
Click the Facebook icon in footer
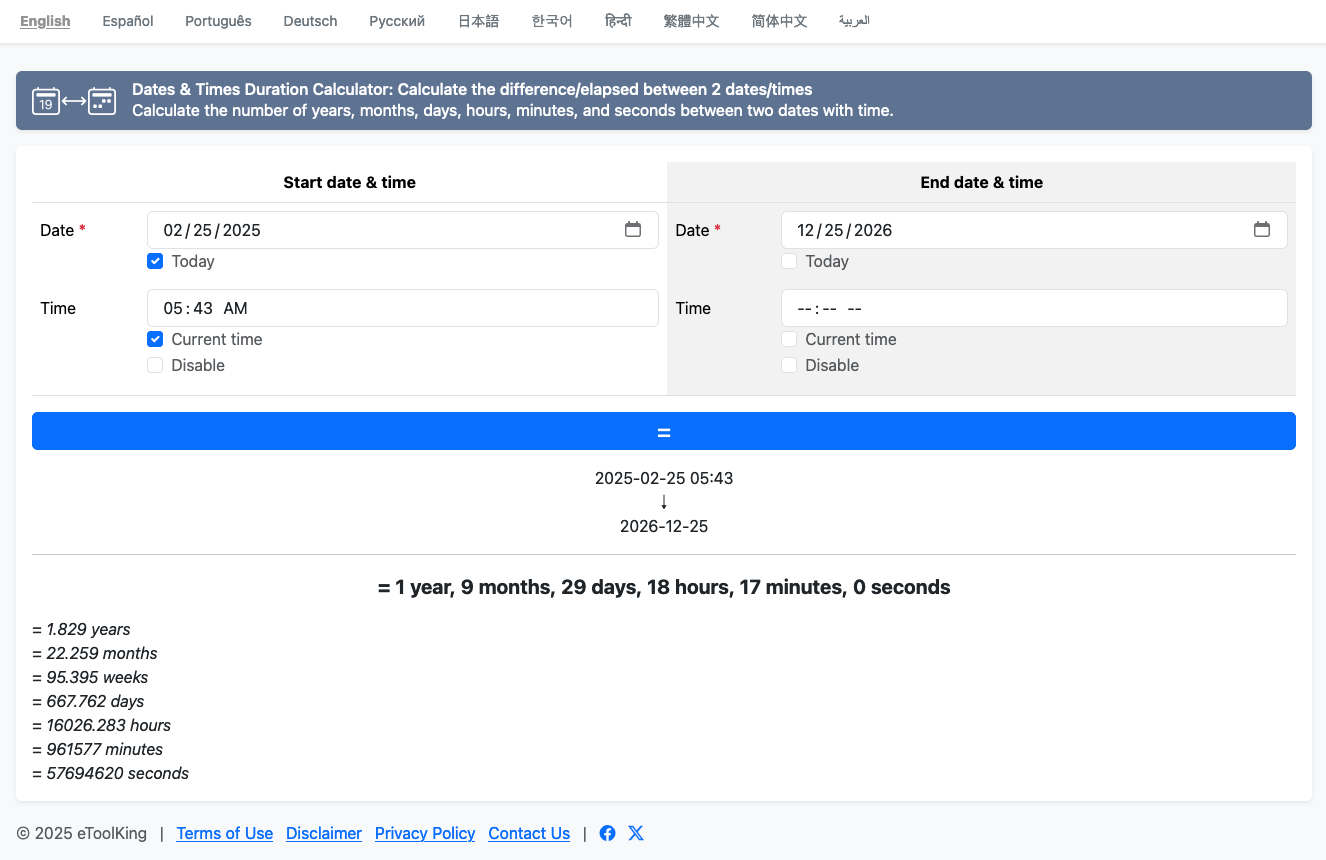(607, 833)
